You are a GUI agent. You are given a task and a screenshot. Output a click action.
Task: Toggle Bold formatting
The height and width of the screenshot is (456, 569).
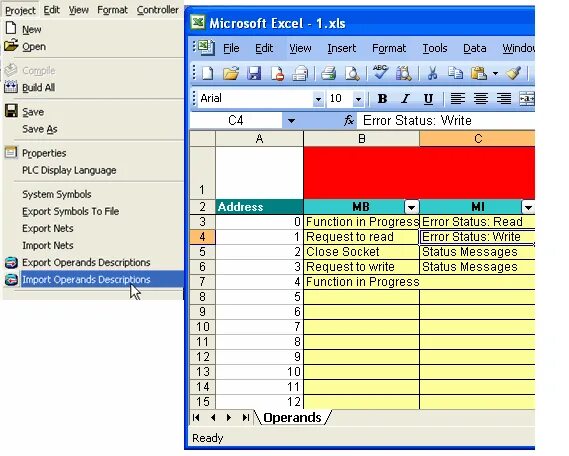pos(382,99)
